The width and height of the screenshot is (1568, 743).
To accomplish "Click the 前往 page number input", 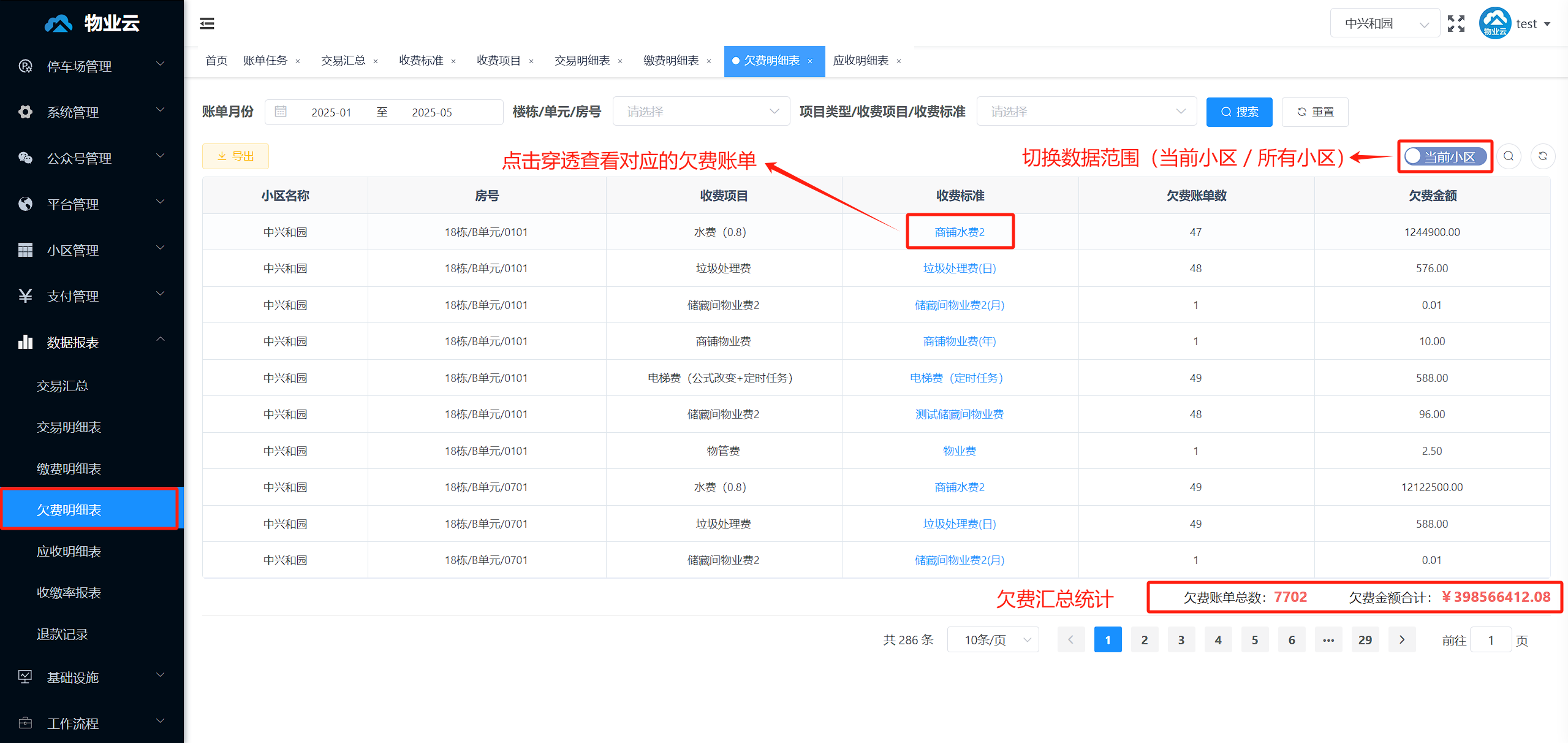I will pos(1491,640).
